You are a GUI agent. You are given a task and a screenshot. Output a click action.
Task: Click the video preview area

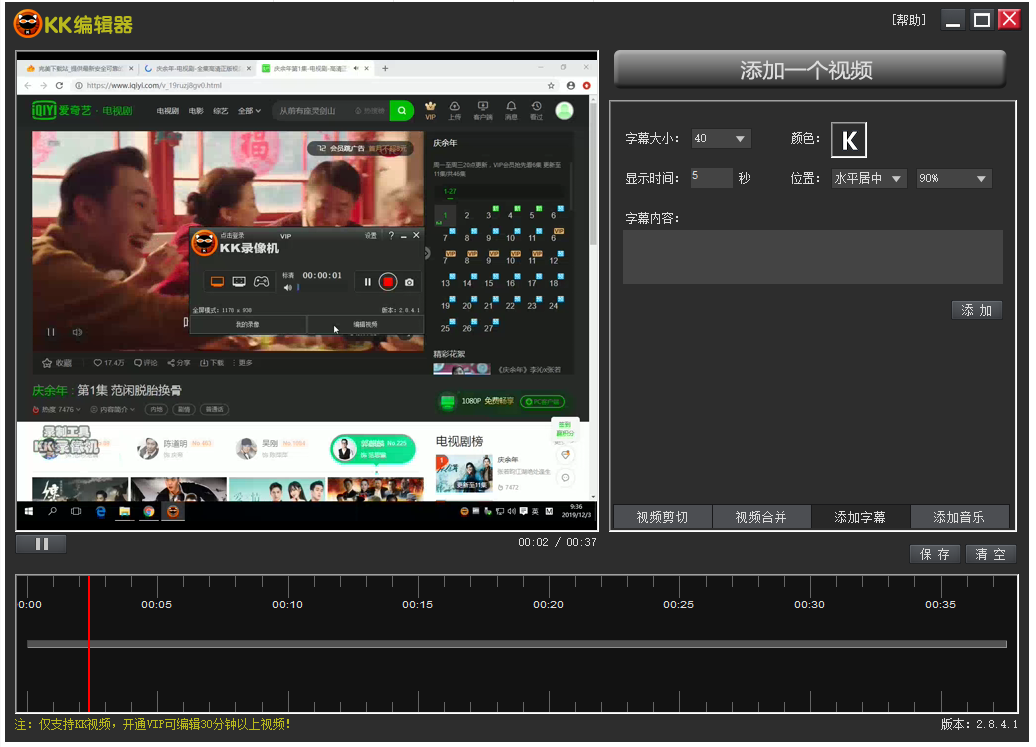[x=306, y=290]
